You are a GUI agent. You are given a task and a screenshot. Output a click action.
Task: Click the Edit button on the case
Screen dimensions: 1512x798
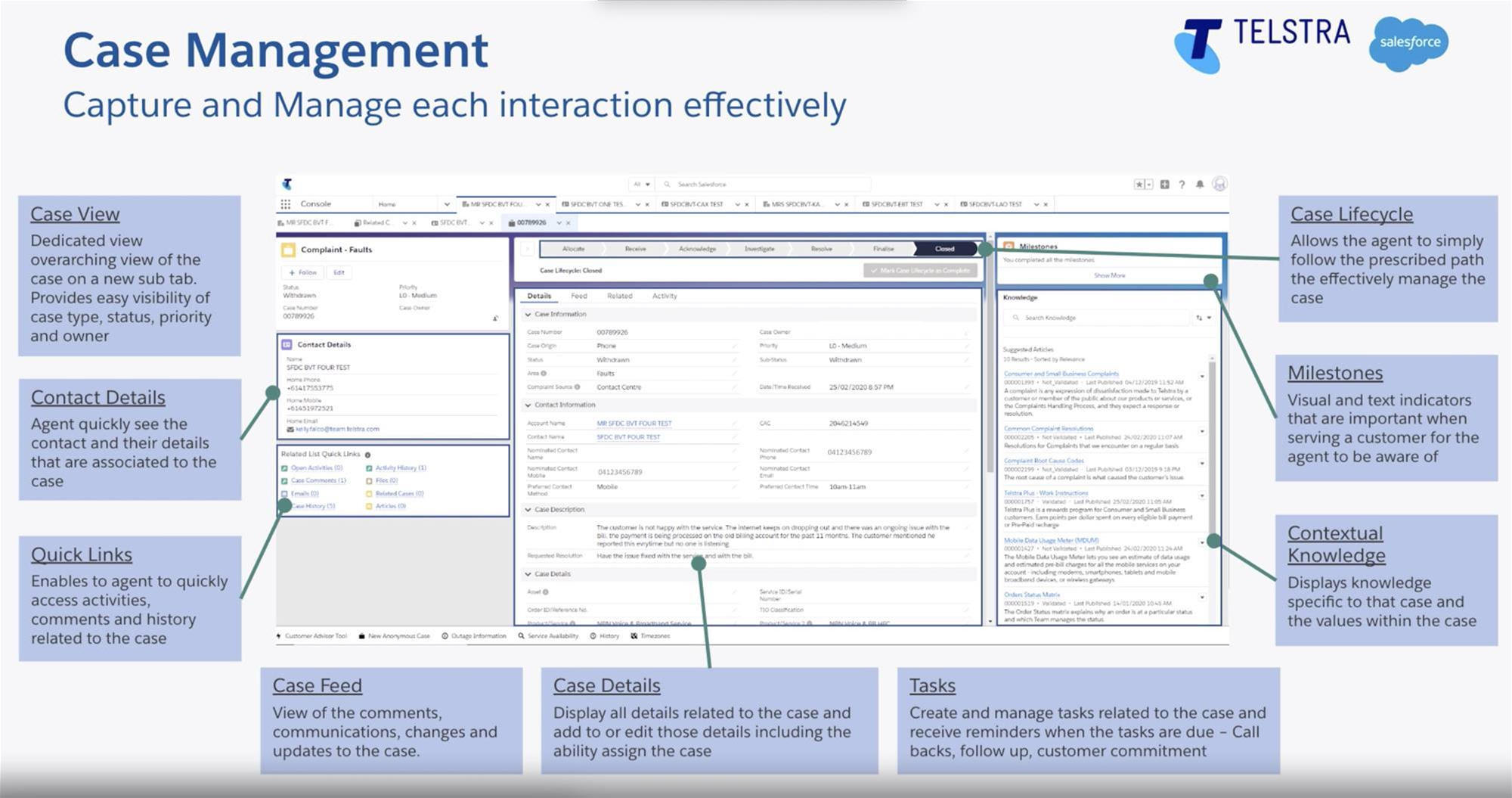pyautogui.click(x=339, y=272)
